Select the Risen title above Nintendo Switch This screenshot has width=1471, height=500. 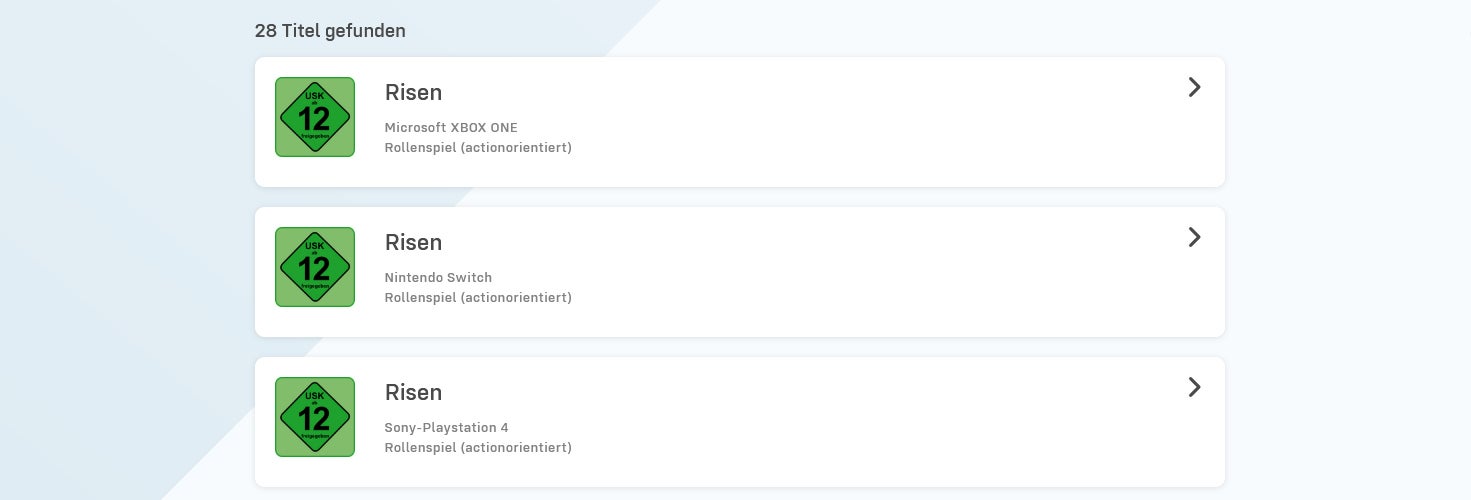click(413, 242)
